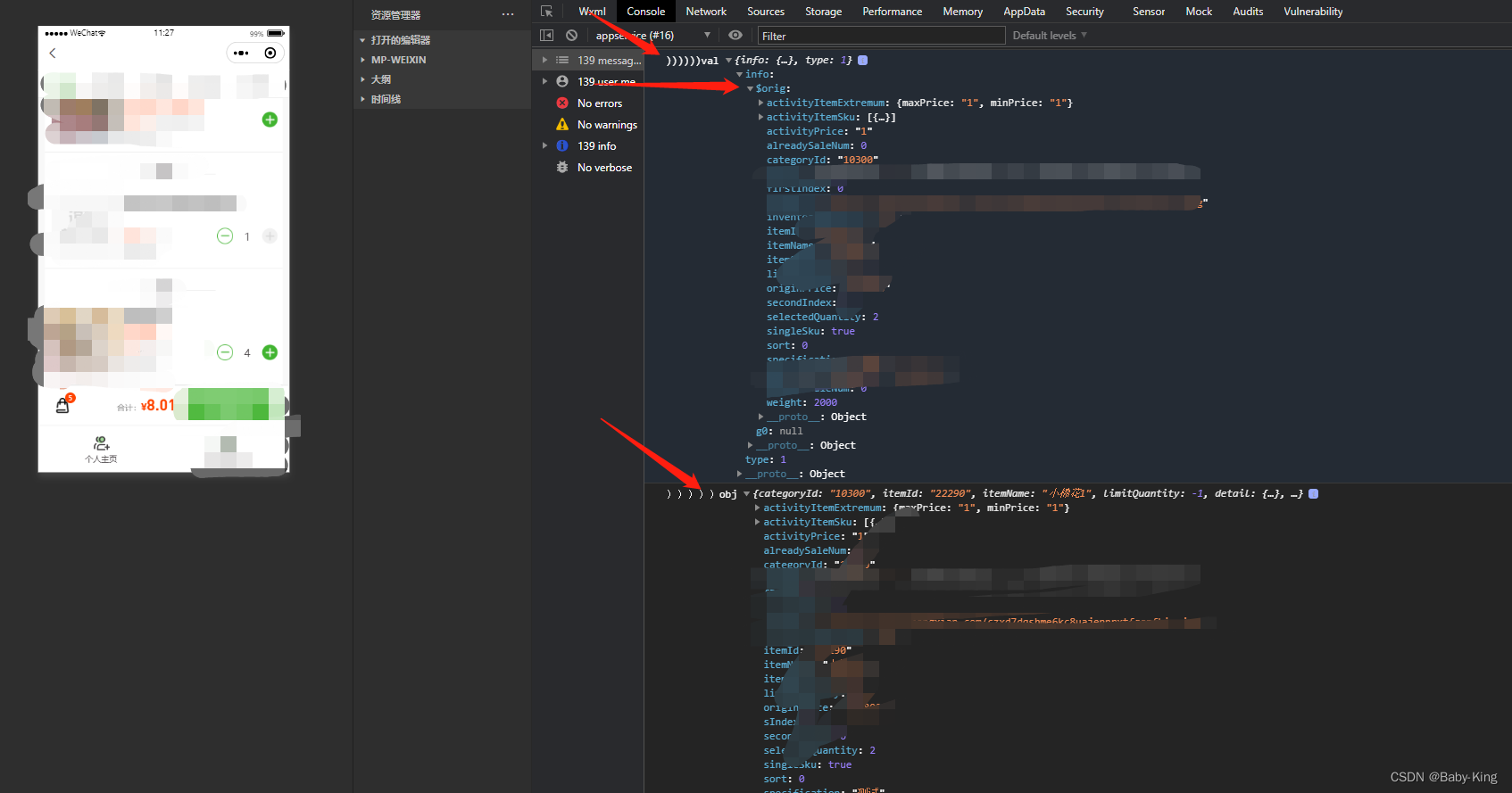
Task: Click the messages list icon
Action: (562, 61)
